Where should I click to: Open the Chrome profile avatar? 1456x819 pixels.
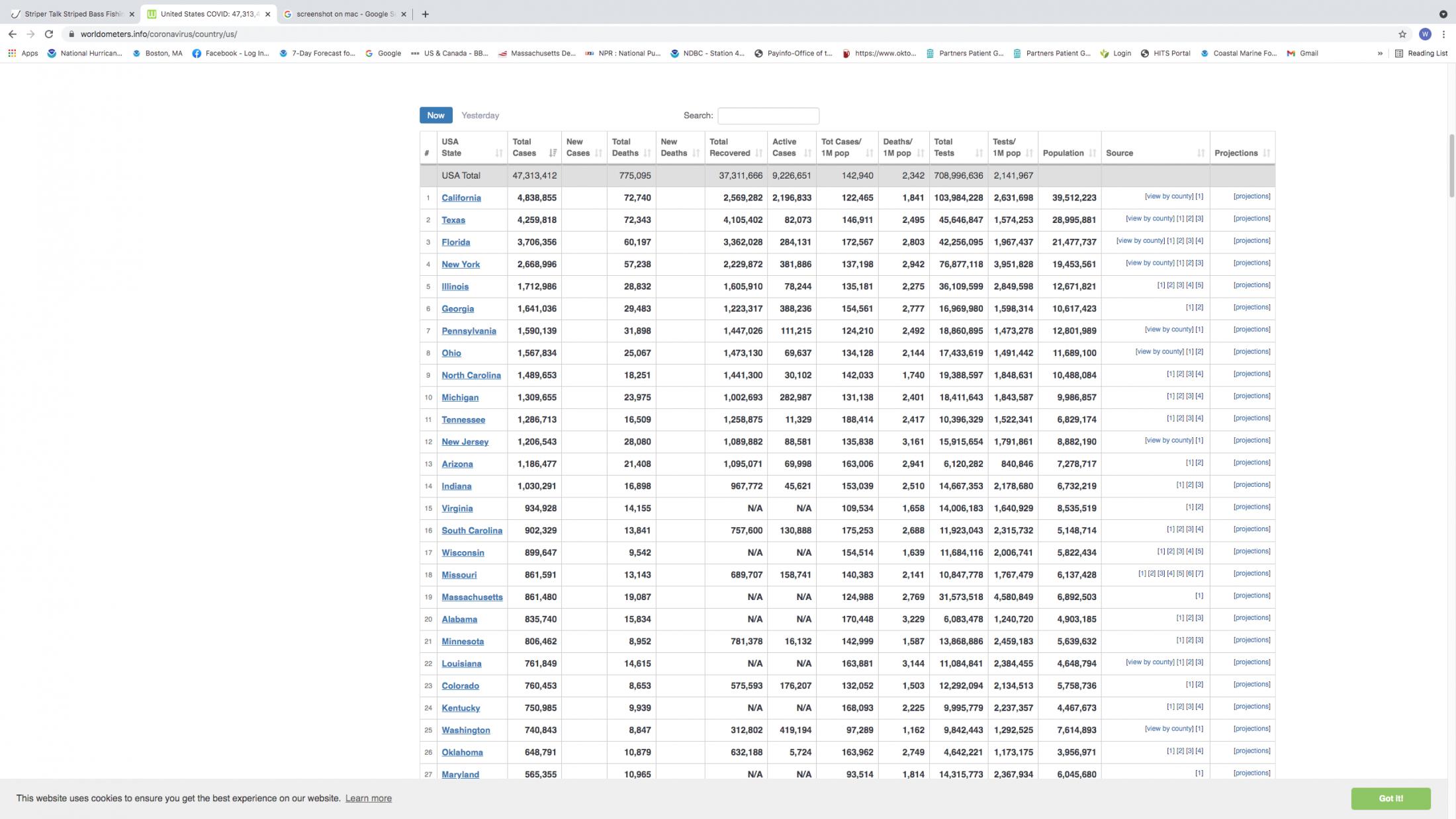point(1425,34)
